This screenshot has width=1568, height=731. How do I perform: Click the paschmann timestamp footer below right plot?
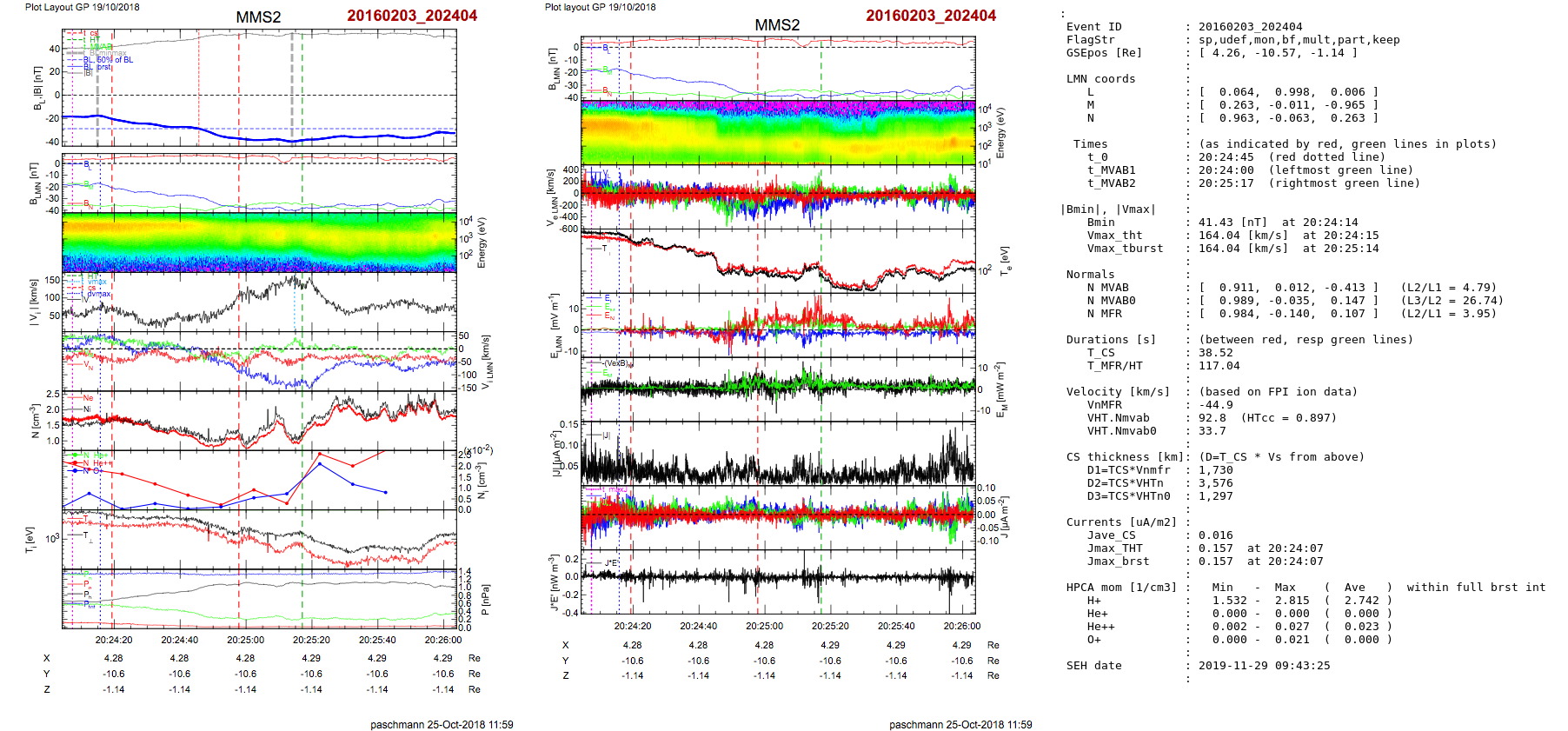pyautogui.click(x=960, y=724)
